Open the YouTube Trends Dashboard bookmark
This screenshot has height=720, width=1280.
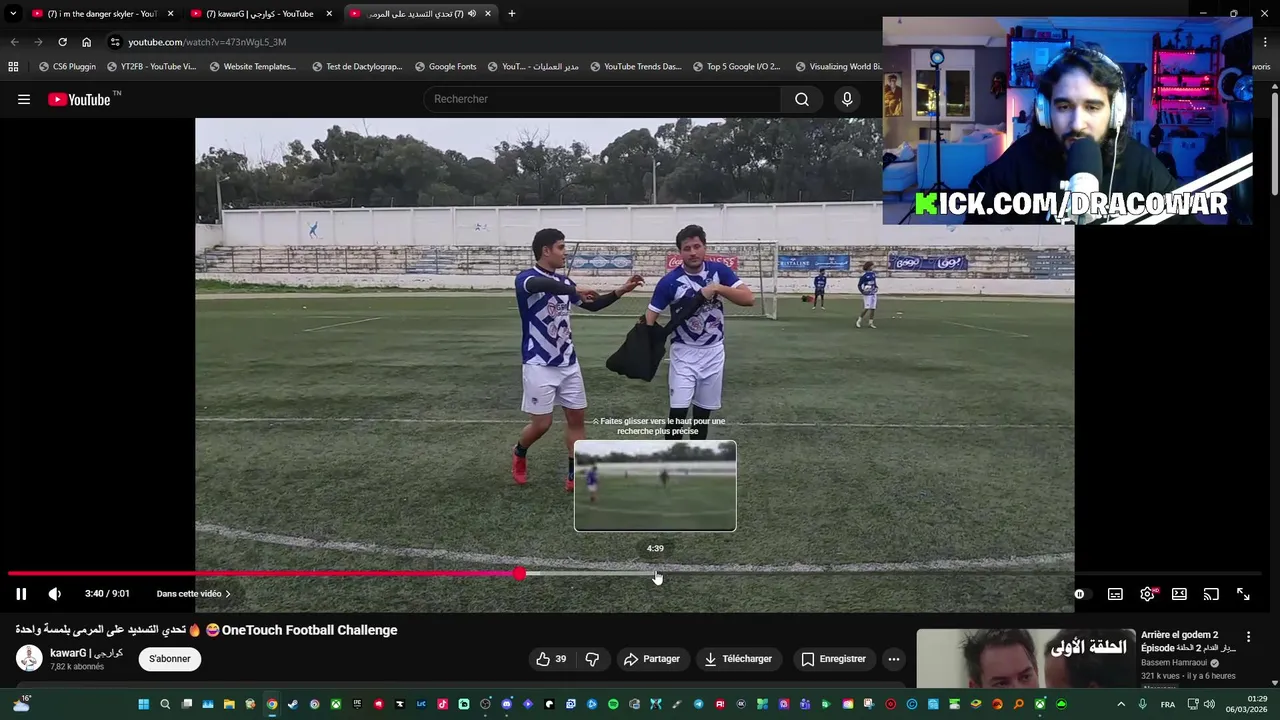click(635, 67)
